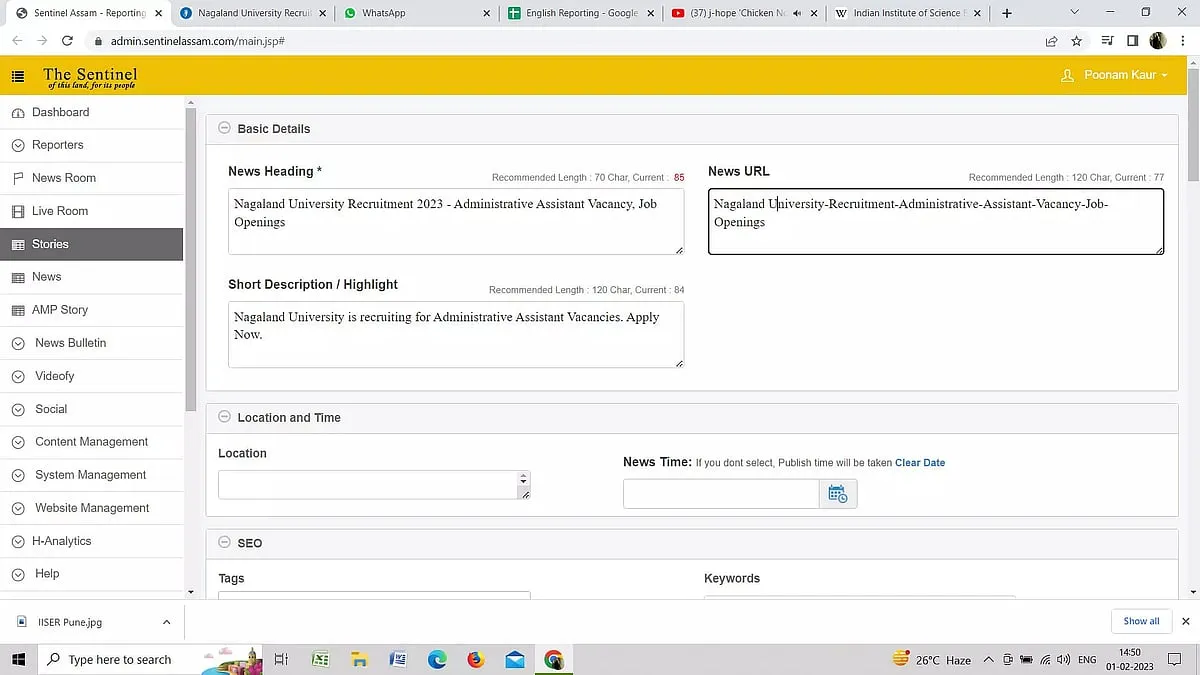Collapse the SEO panel

tap(224, 543)
